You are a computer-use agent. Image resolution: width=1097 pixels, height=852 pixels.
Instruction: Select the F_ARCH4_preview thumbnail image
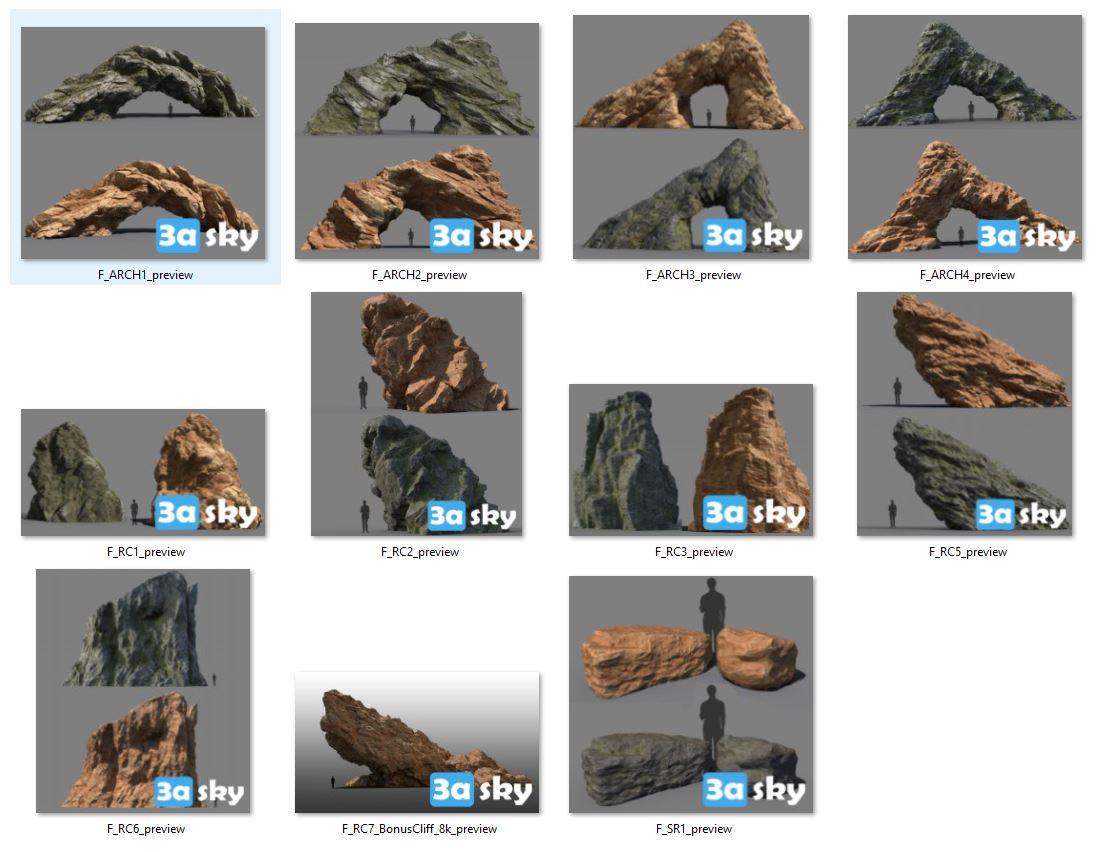(965, 137)
